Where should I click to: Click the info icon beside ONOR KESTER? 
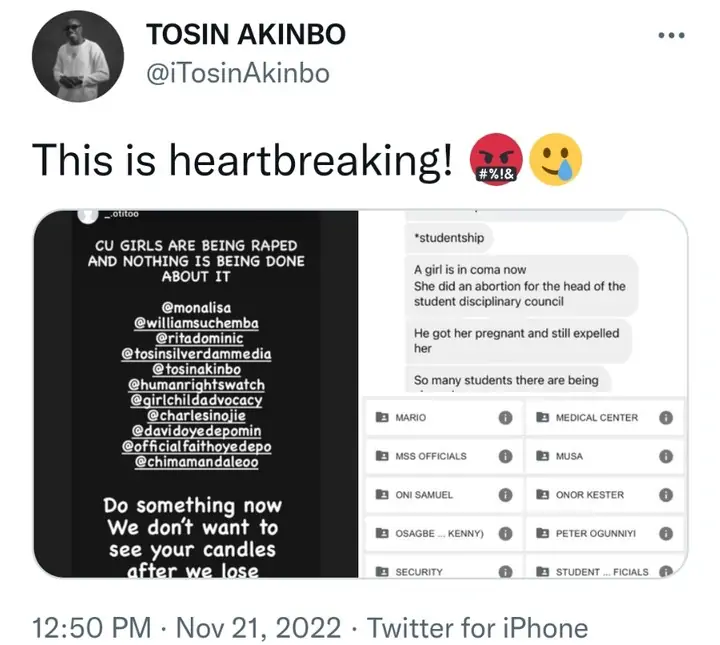(x=666, y=495)
